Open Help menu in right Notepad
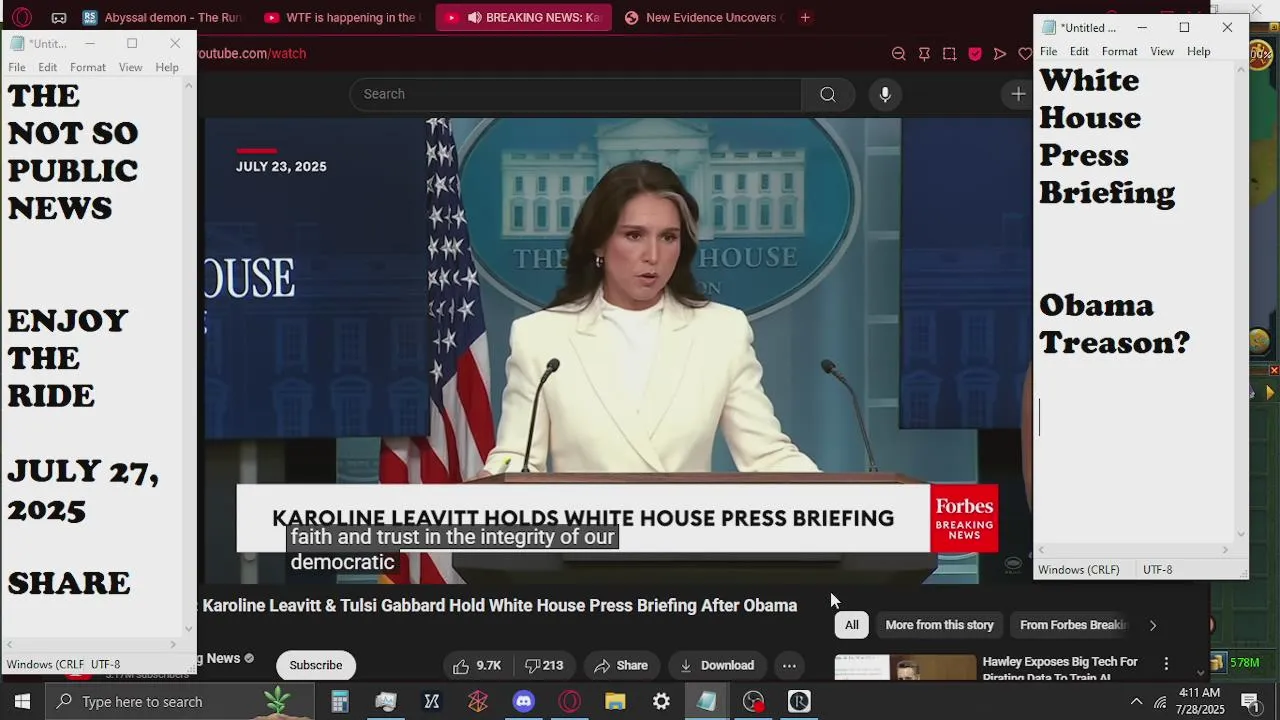1280x720 pixels. 1199,51
